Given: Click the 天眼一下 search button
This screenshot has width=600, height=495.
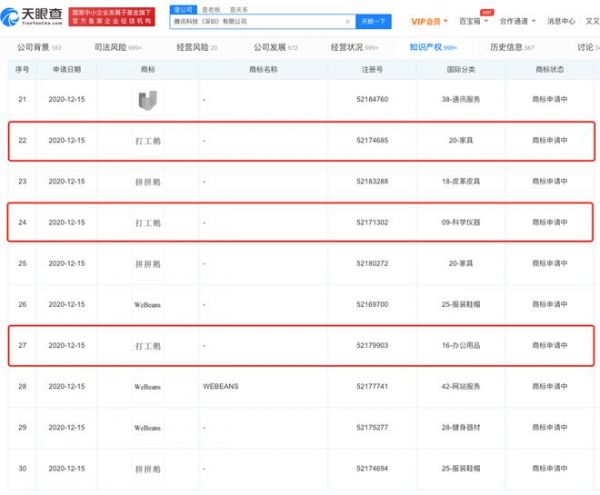Looking at the screenshot, I should pos(375,21).
